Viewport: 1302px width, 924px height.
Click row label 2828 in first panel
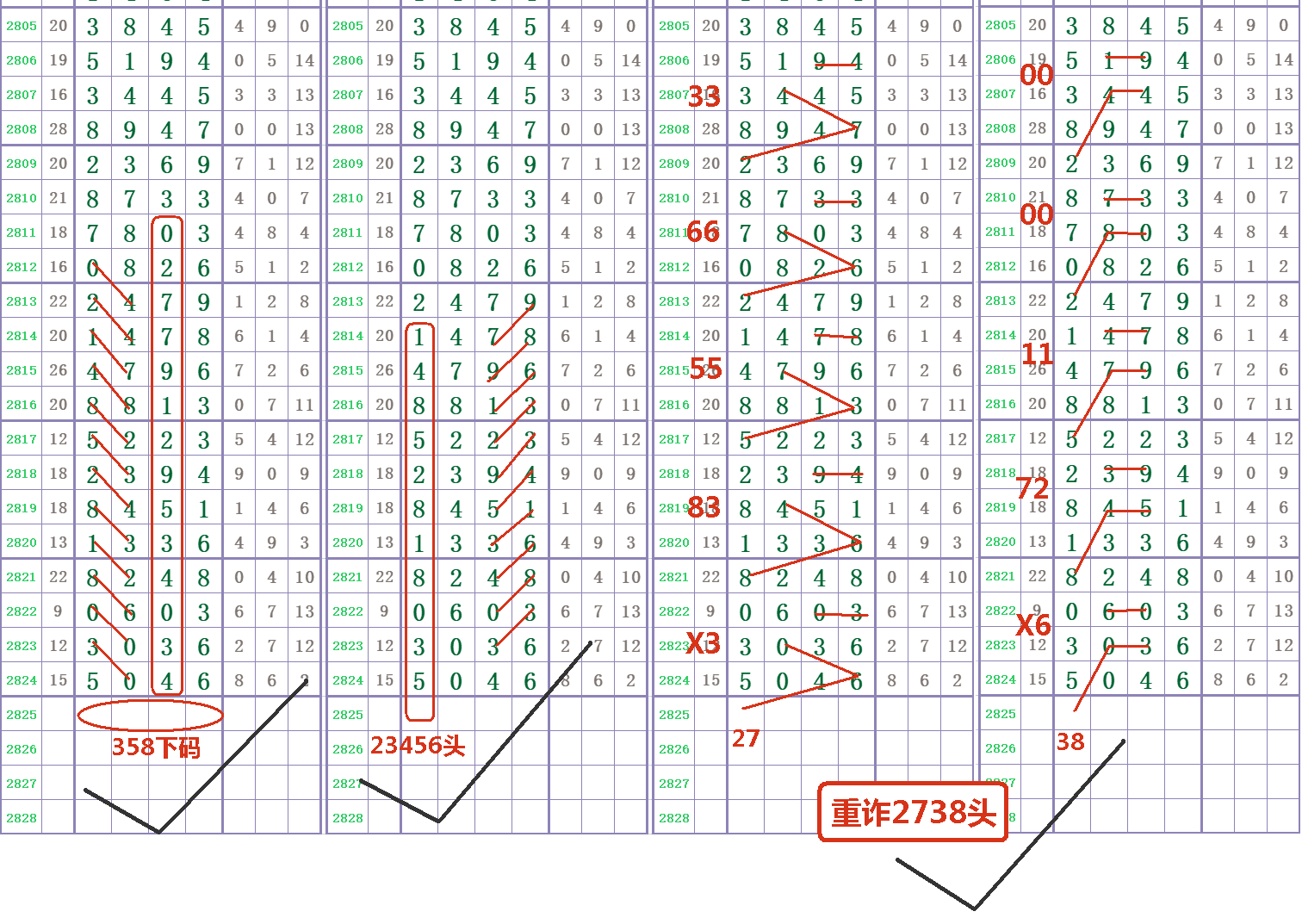(x=22, y=818)
